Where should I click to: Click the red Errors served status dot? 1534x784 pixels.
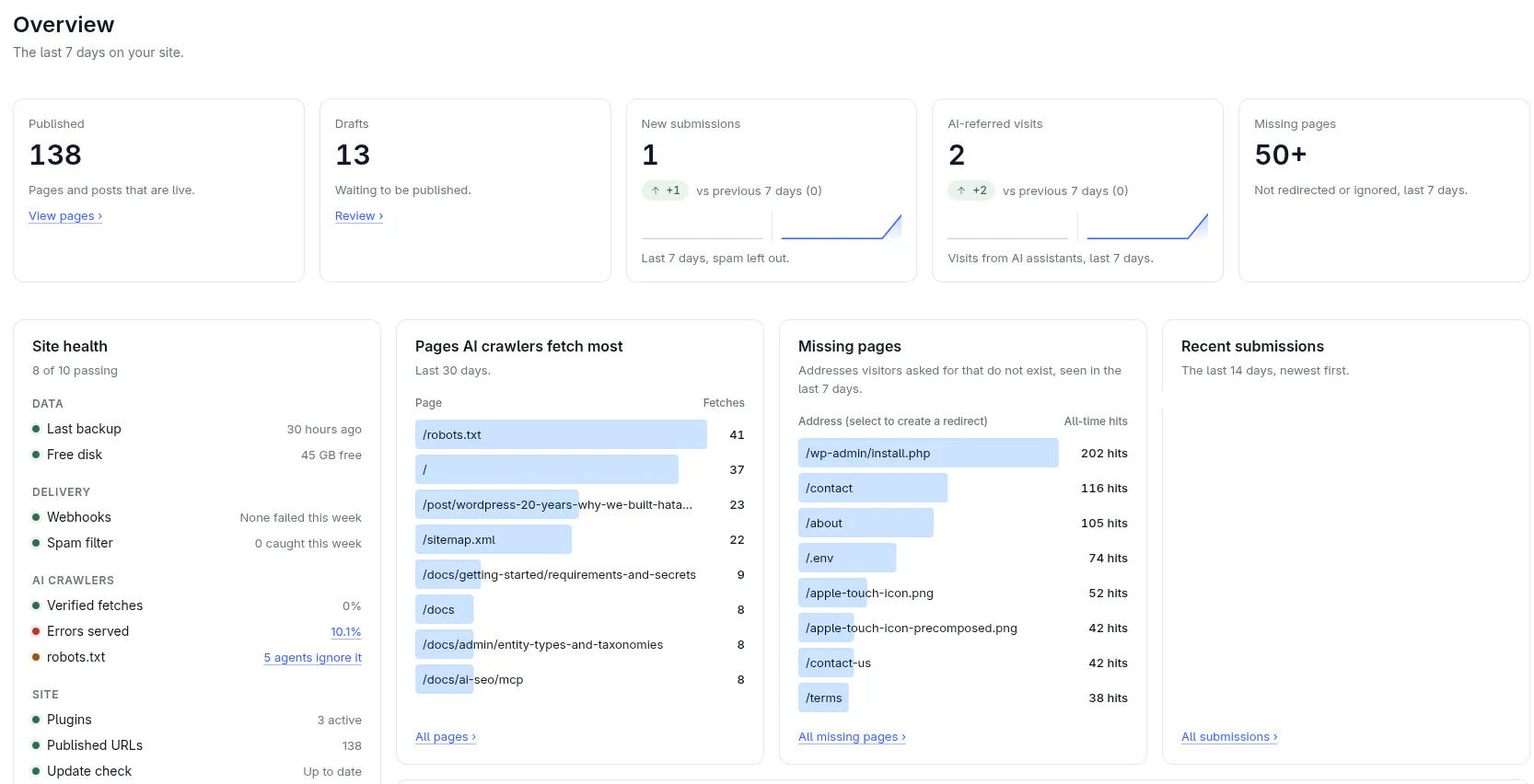(x=36, y=631)
